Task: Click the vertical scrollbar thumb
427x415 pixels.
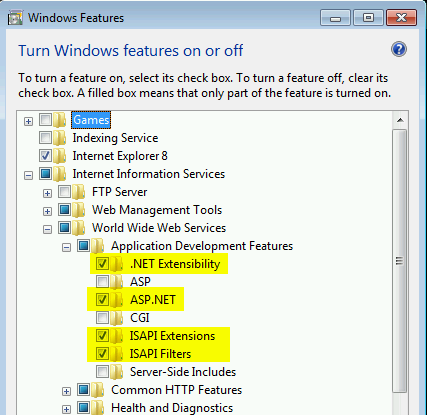Action: coord(400,261)
